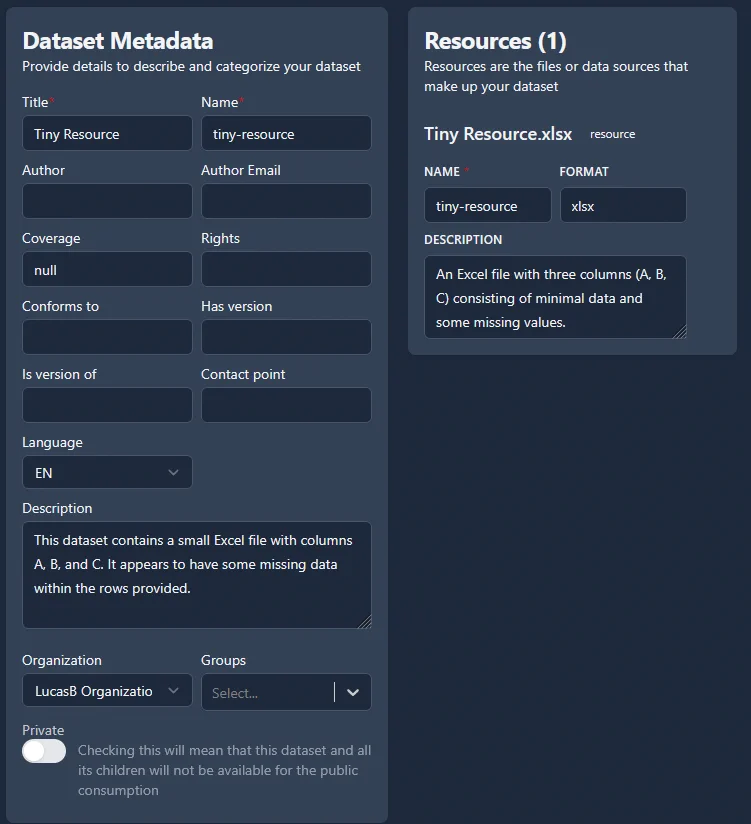Select the Name field showing tiny-resource
751x824 pixels.
(x=286, y=133)
